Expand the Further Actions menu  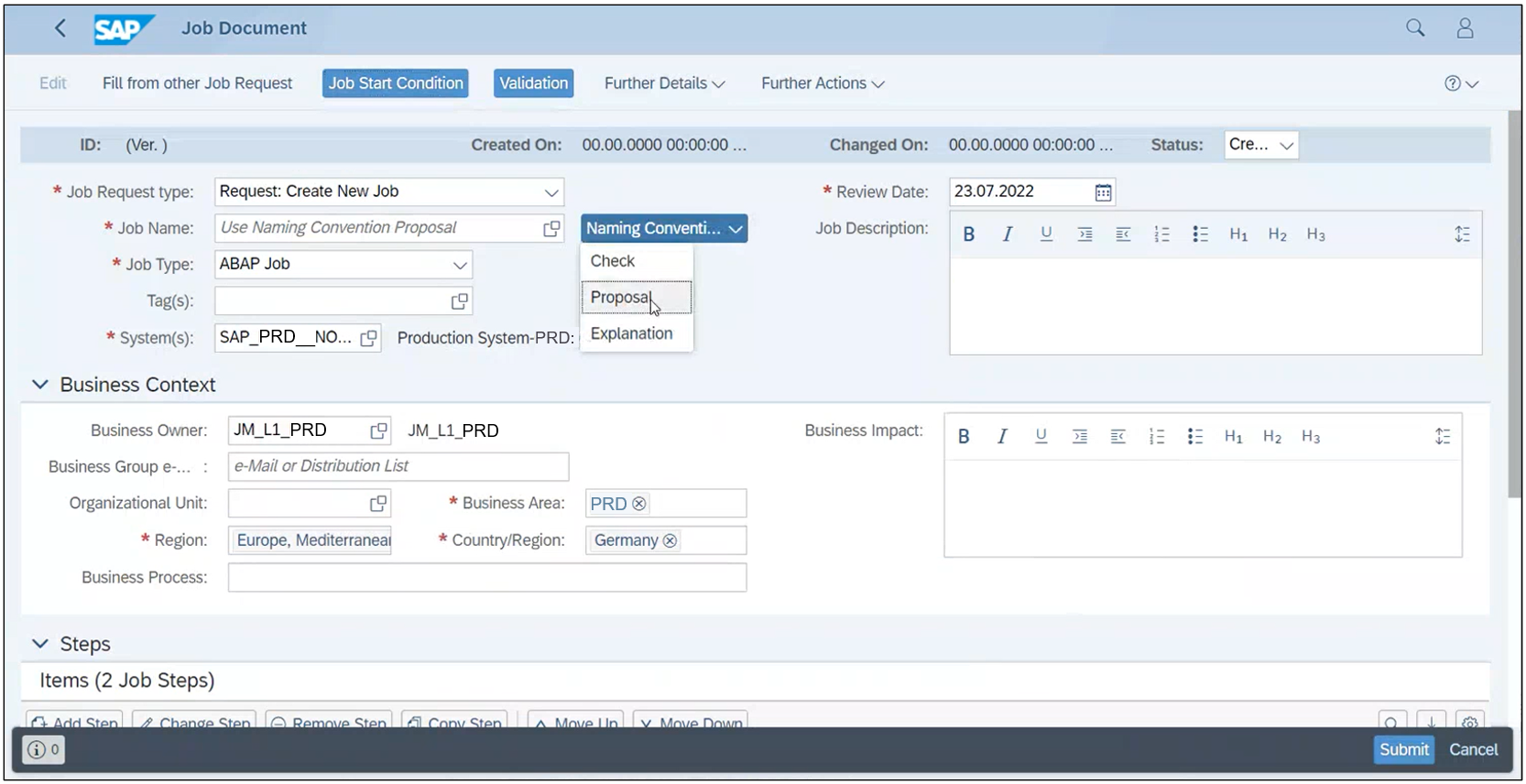(823, 83)
